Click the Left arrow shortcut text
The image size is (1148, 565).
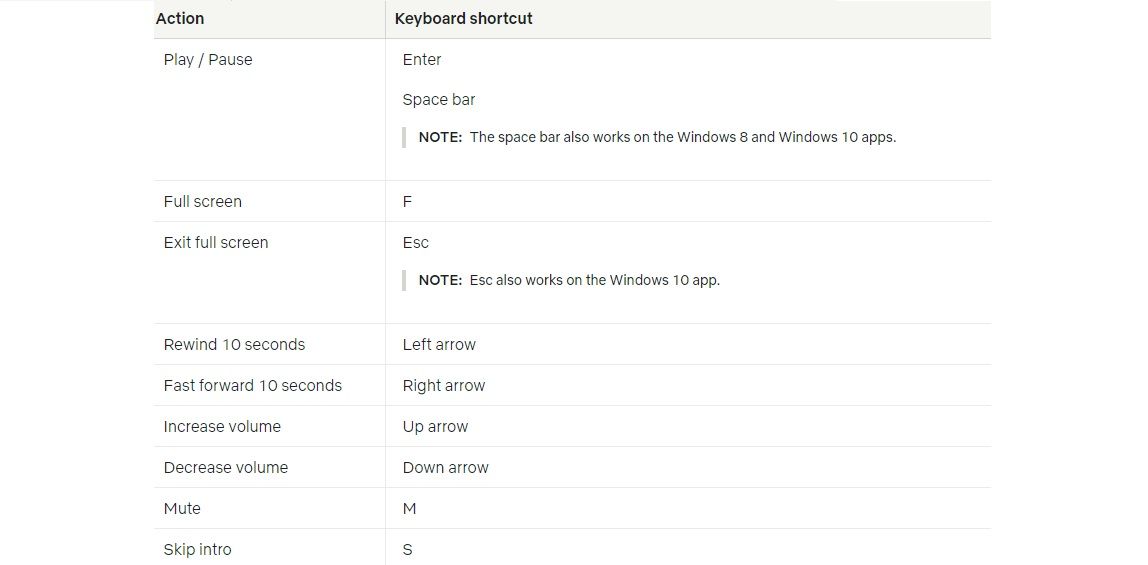point(439,345)
